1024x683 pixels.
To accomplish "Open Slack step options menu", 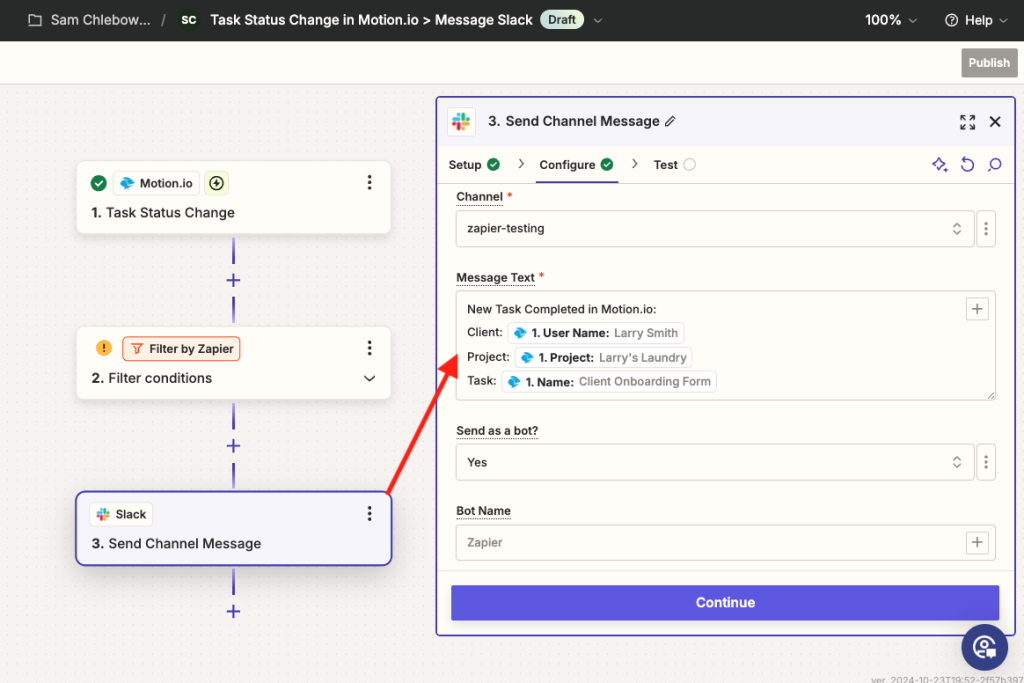I will coord(370,514).
